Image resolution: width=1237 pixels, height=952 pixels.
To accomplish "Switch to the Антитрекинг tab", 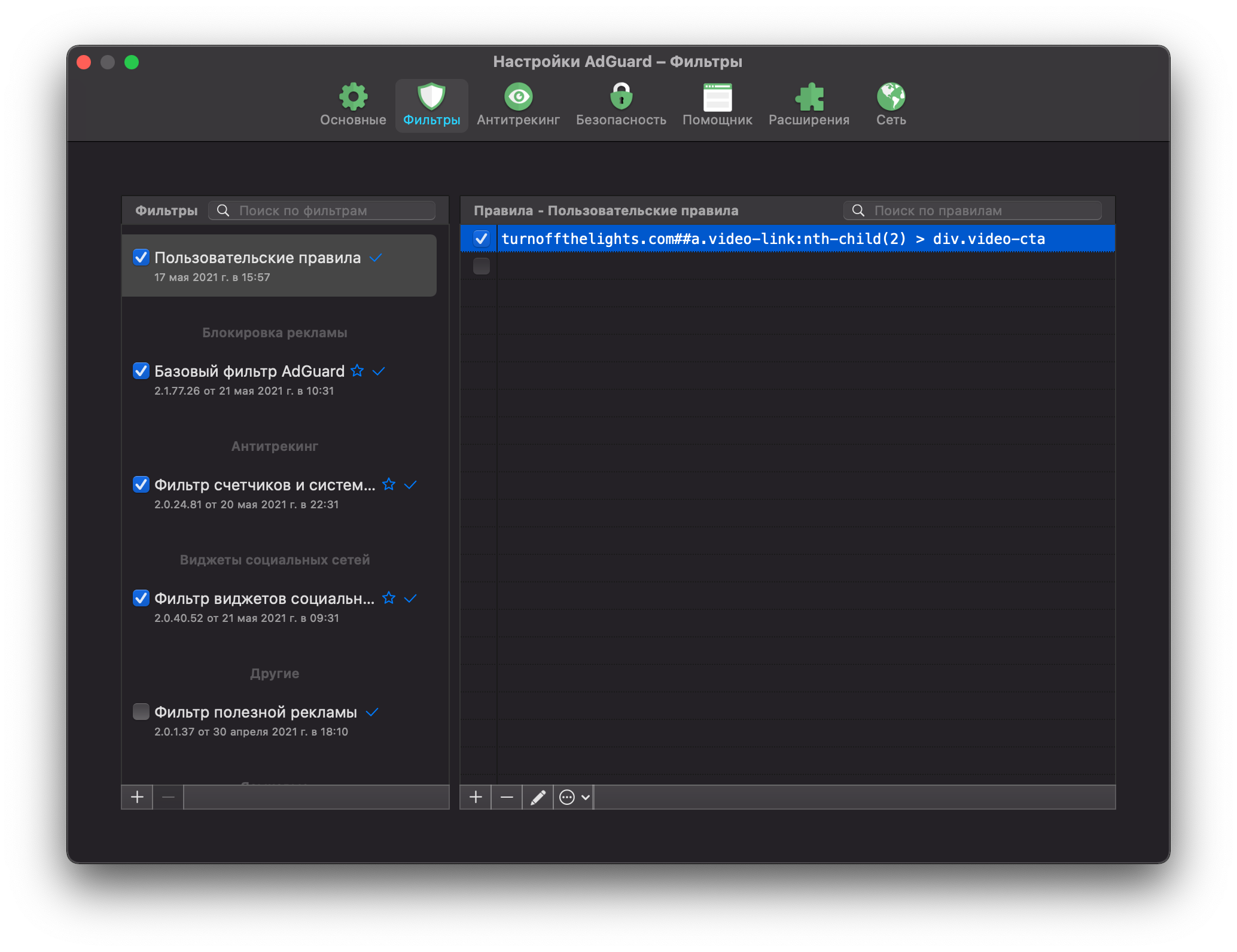I will pos(518,105).
